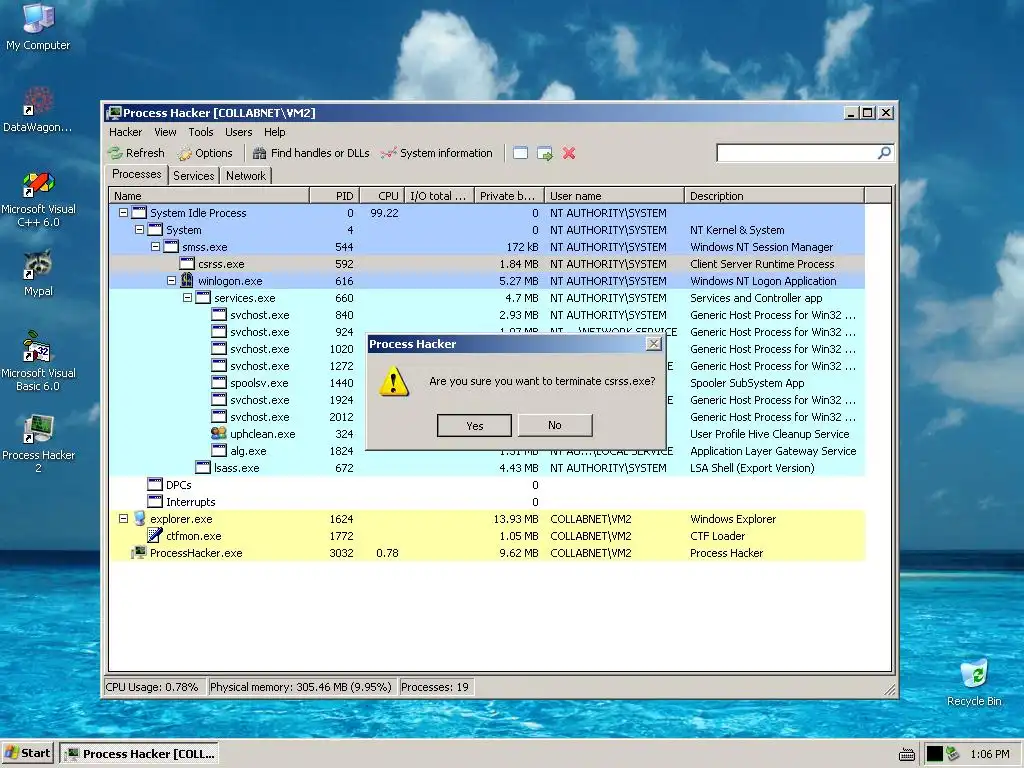Screen dimensions: 1024x768
Task: Click find window and thread icon
Action: (x=545, y=153)
